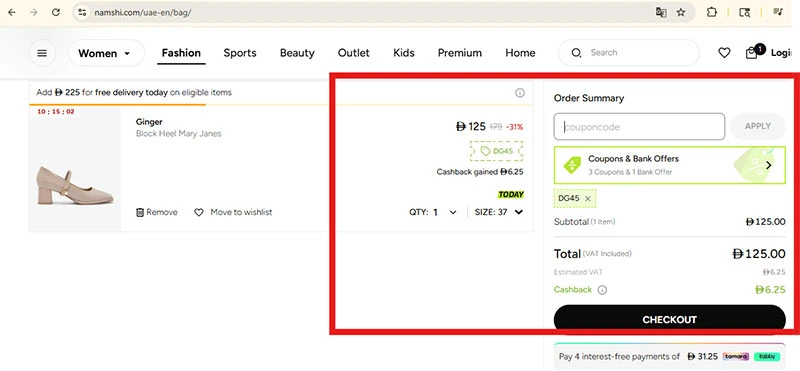Click the Login link
Image resolution: width=800 pixels, height=371 pixels.
click(781, 53)
